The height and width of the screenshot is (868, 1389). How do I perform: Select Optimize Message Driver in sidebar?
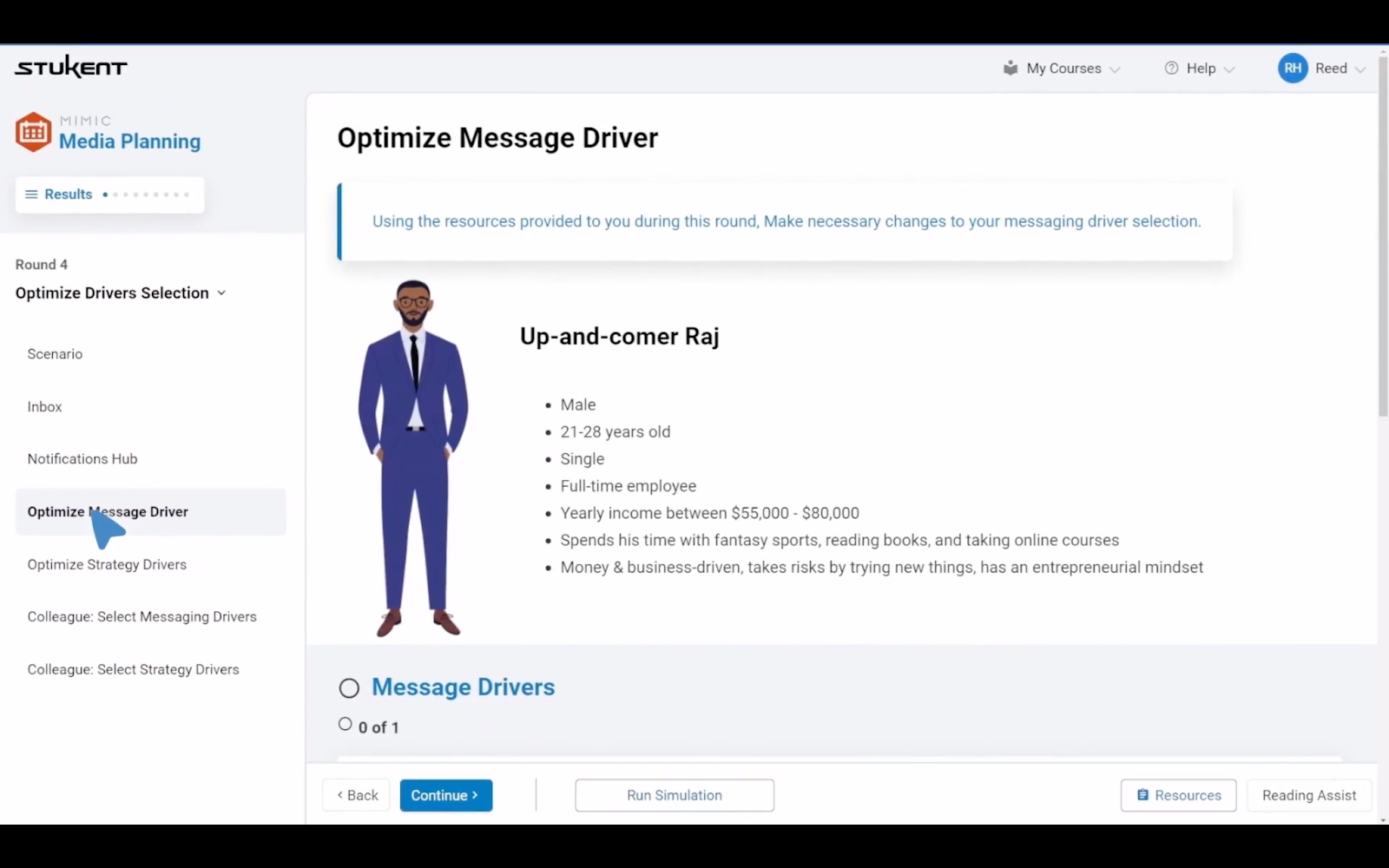(x=151, y=512)
